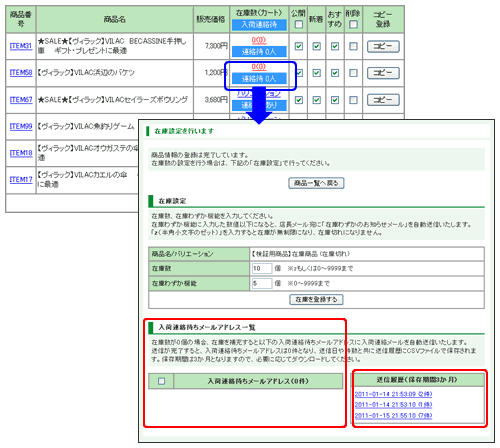Uncheck 新着 checkbox for ITEM67

(x=317, y=100)
